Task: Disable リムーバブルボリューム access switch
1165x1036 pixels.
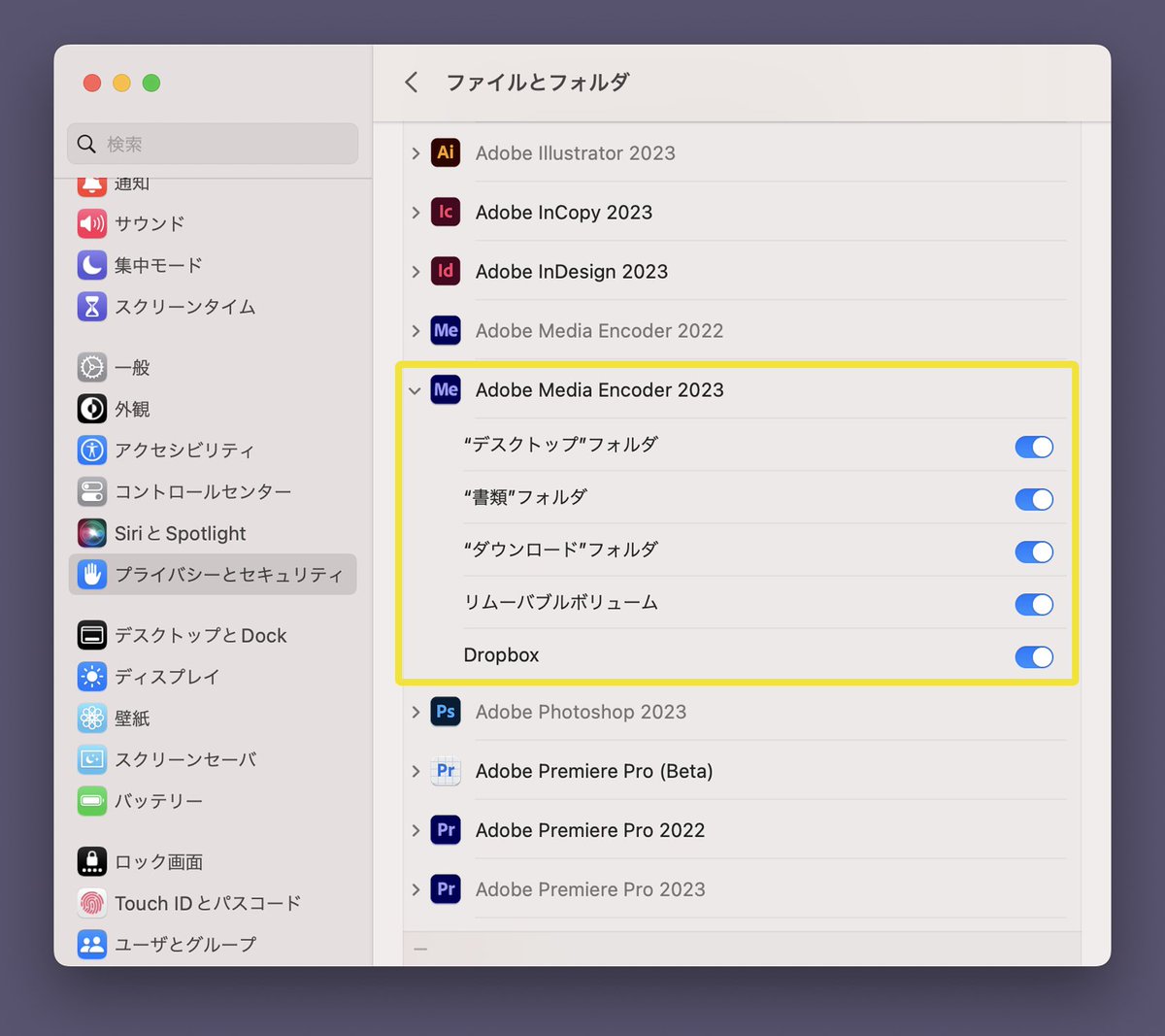Action: [x=1034, y=604]
